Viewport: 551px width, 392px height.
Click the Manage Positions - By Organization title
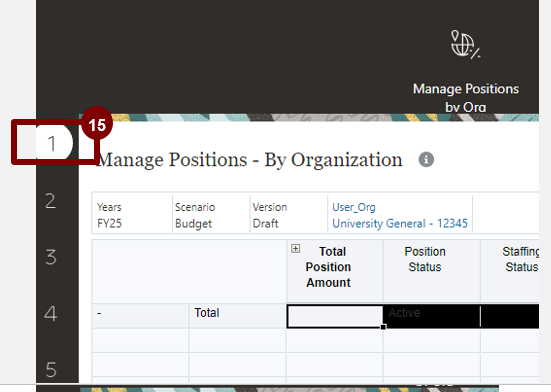pos(249,160)
